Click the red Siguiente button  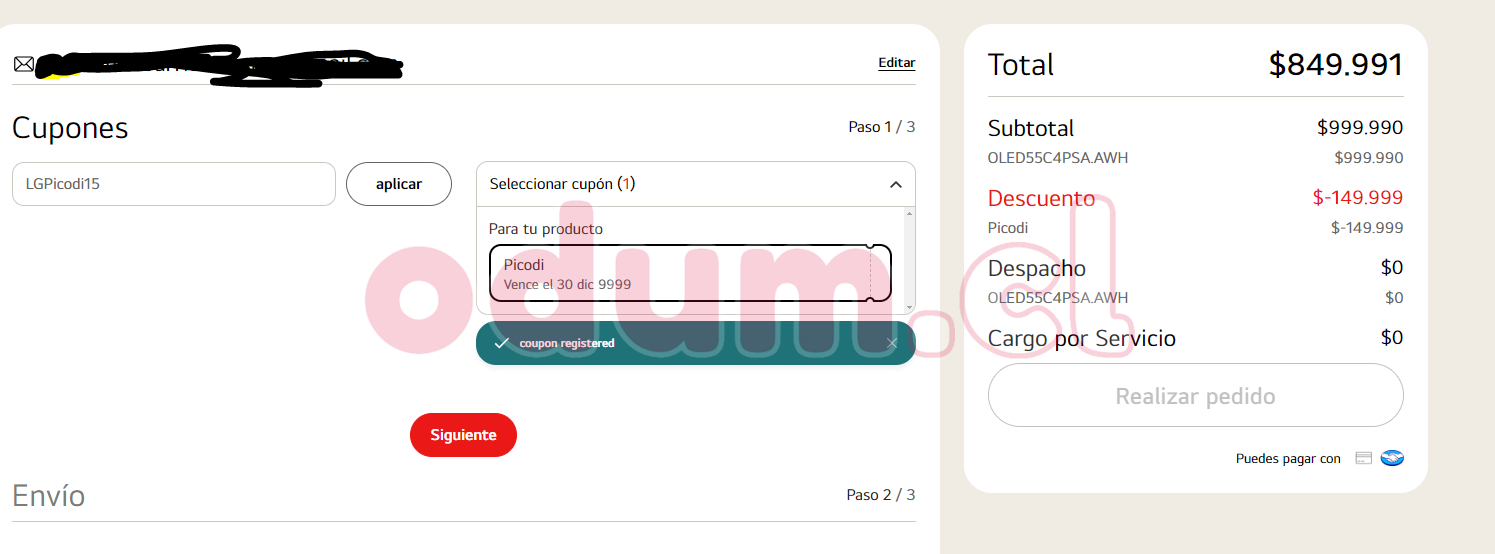tap(463, 435)
